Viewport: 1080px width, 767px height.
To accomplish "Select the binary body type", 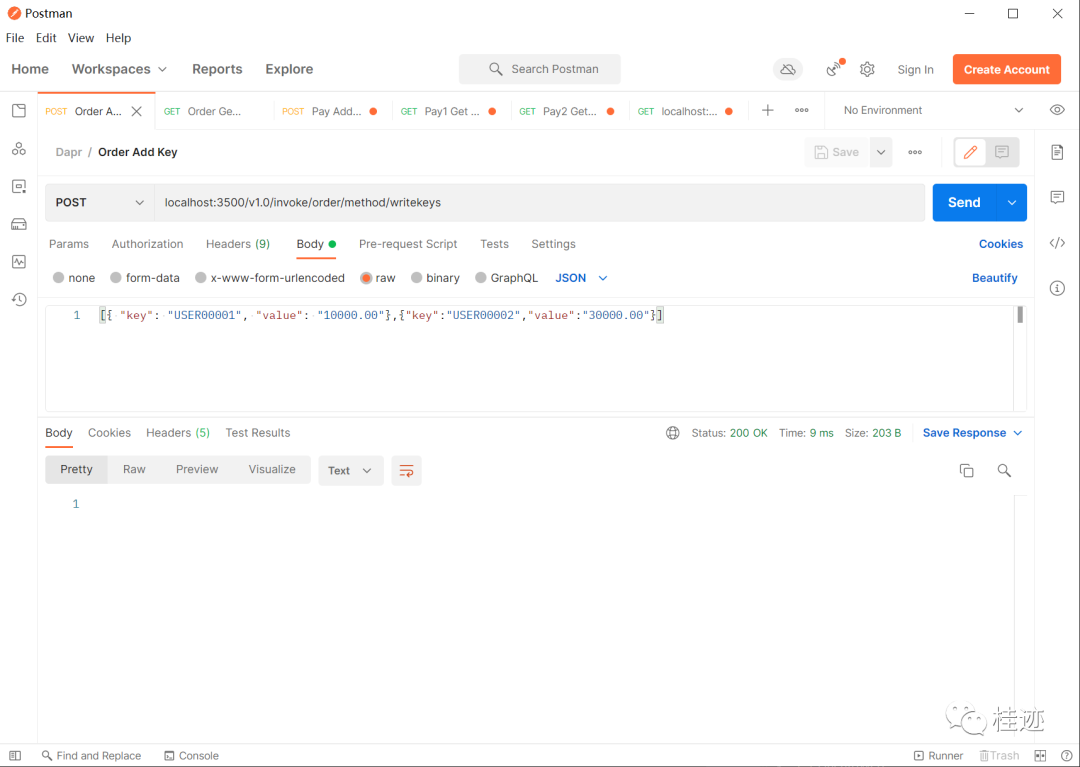I will pos(416,277).
